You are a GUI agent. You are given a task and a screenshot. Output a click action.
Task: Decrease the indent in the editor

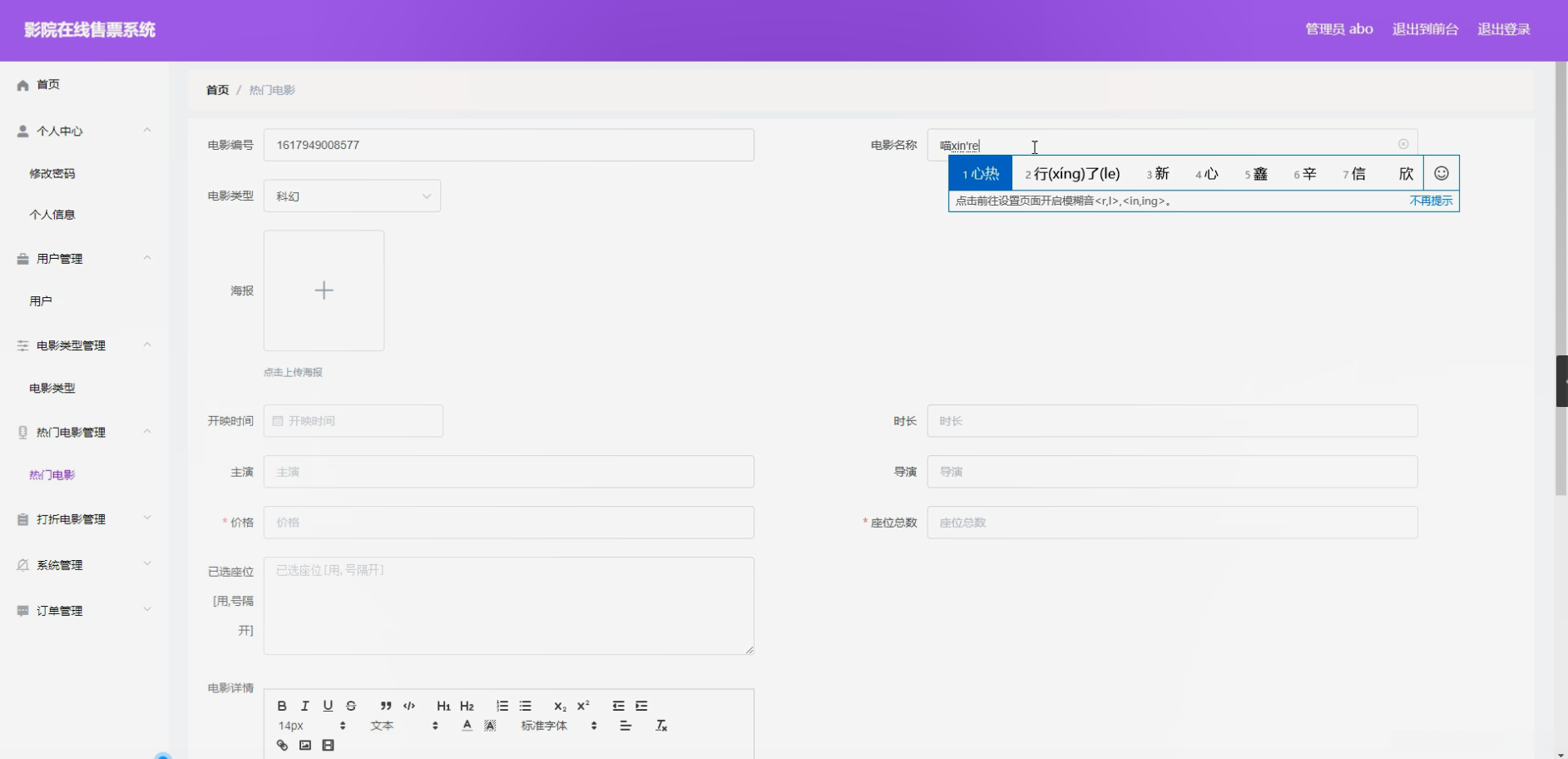coord(618,706)
